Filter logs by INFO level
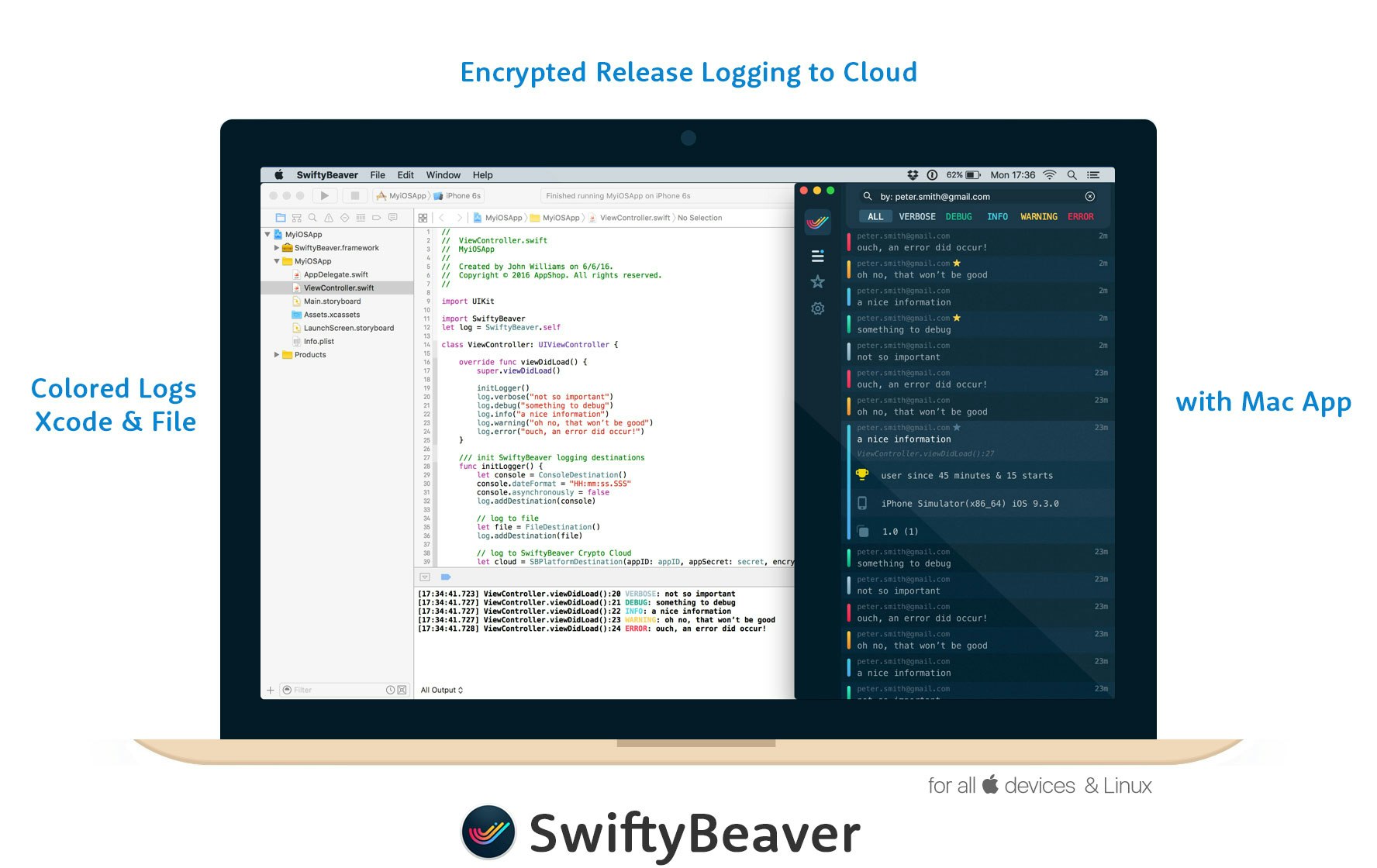The height and width of the screenshot is (868, 1377). (997, 217)
